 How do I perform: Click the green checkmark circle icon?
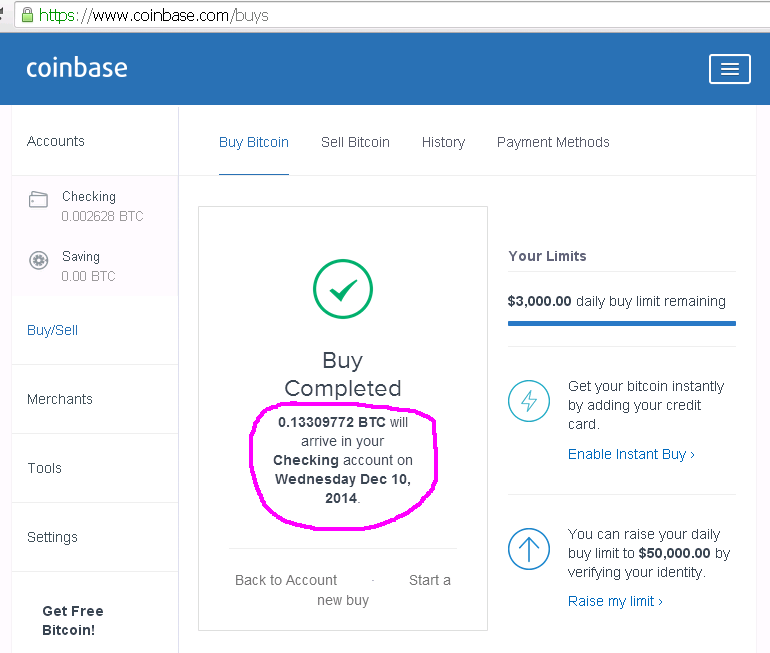tap(343, 289)
